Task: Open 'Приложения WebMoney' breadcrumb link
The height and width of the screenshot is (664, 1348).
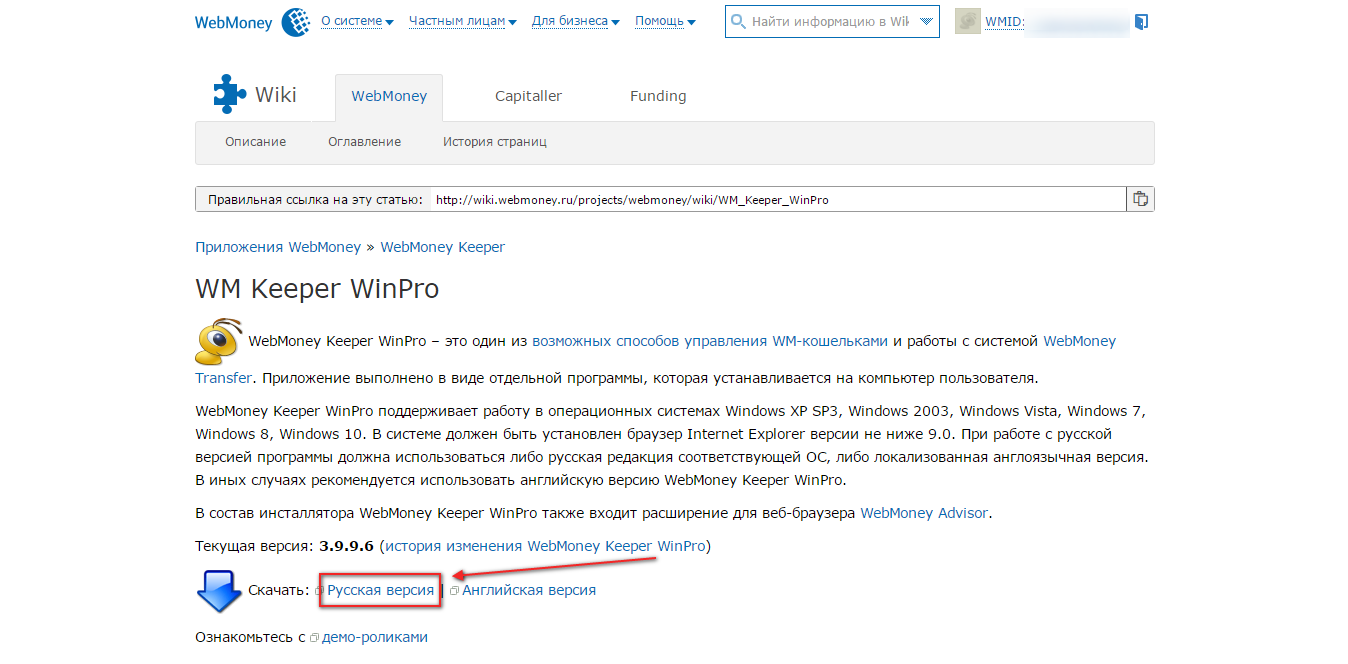Action: point(279,247)
